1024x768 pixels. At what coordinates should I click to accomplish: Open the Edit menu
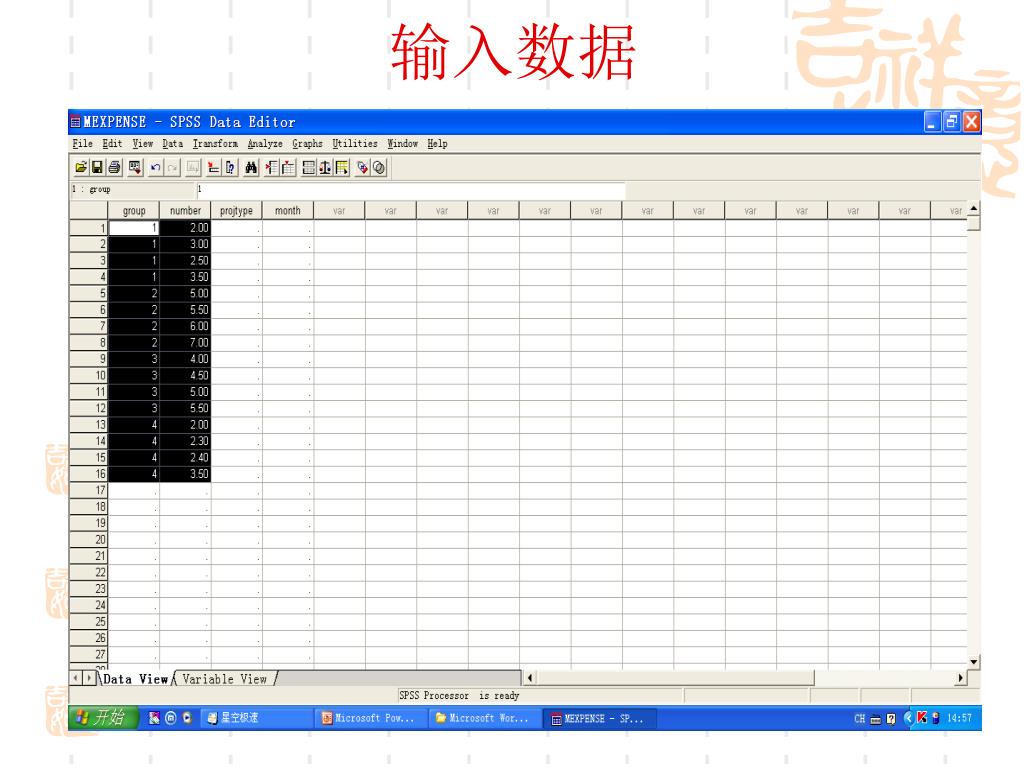(112, 144)
